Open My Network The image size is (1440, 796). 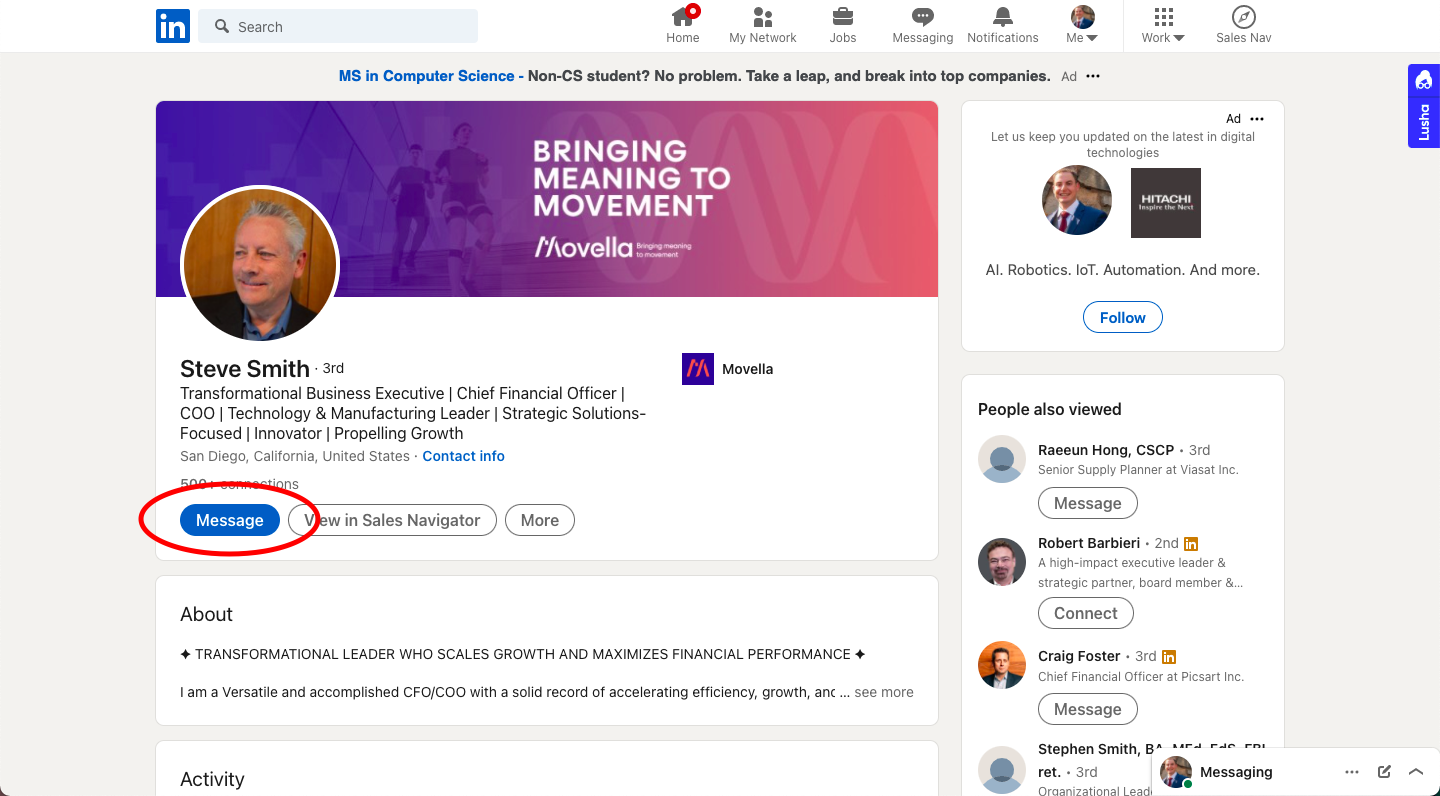point(762,25)
